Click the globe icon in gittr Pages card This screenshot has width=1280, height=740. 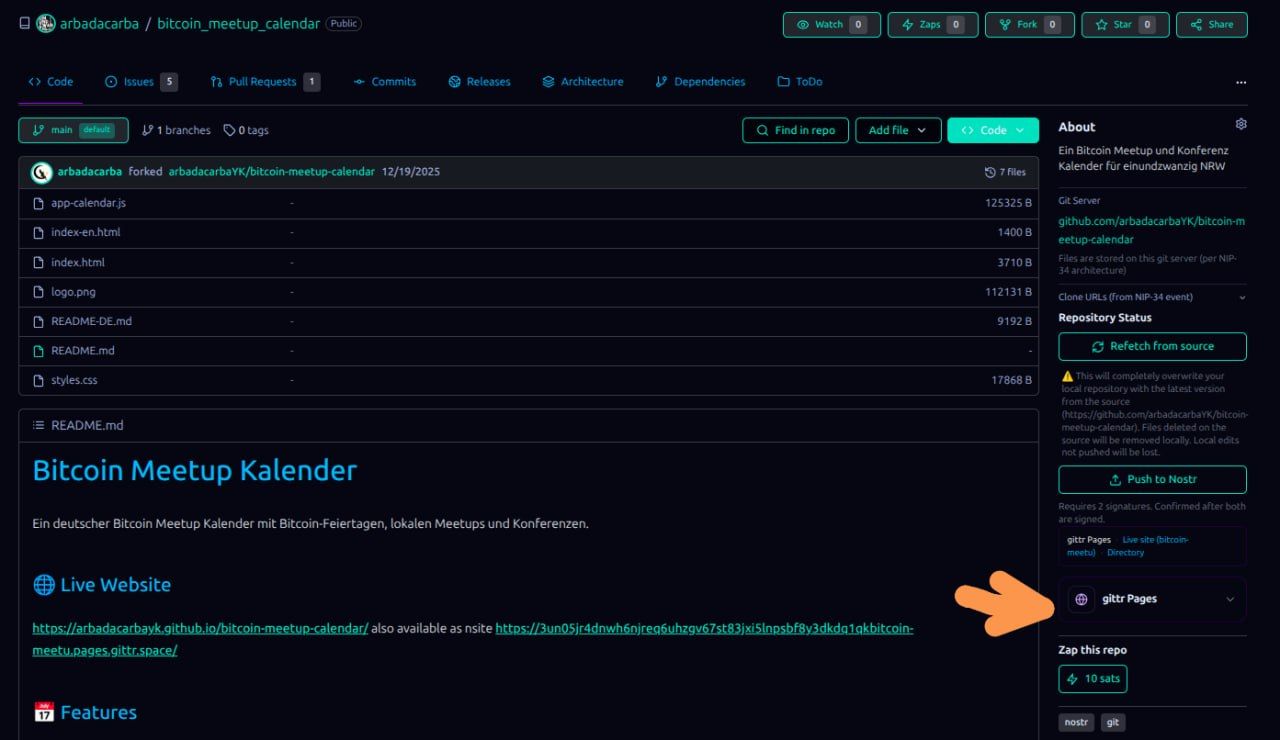tap(1081, 599)
